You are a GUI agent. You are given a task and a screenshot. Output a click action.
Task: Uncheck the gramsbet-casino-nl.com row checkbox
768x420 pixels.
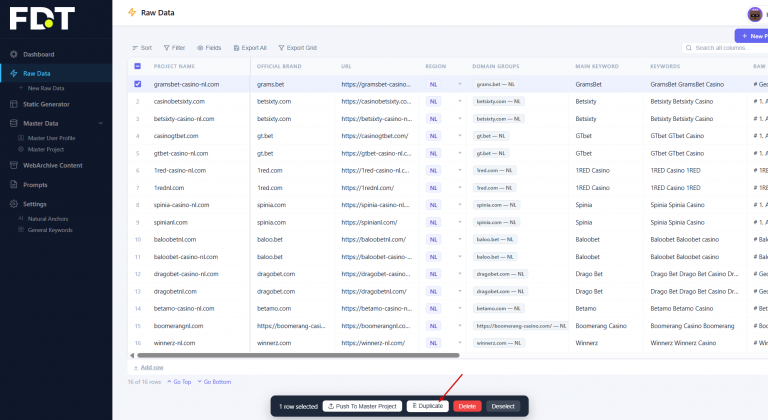point(138,84)
